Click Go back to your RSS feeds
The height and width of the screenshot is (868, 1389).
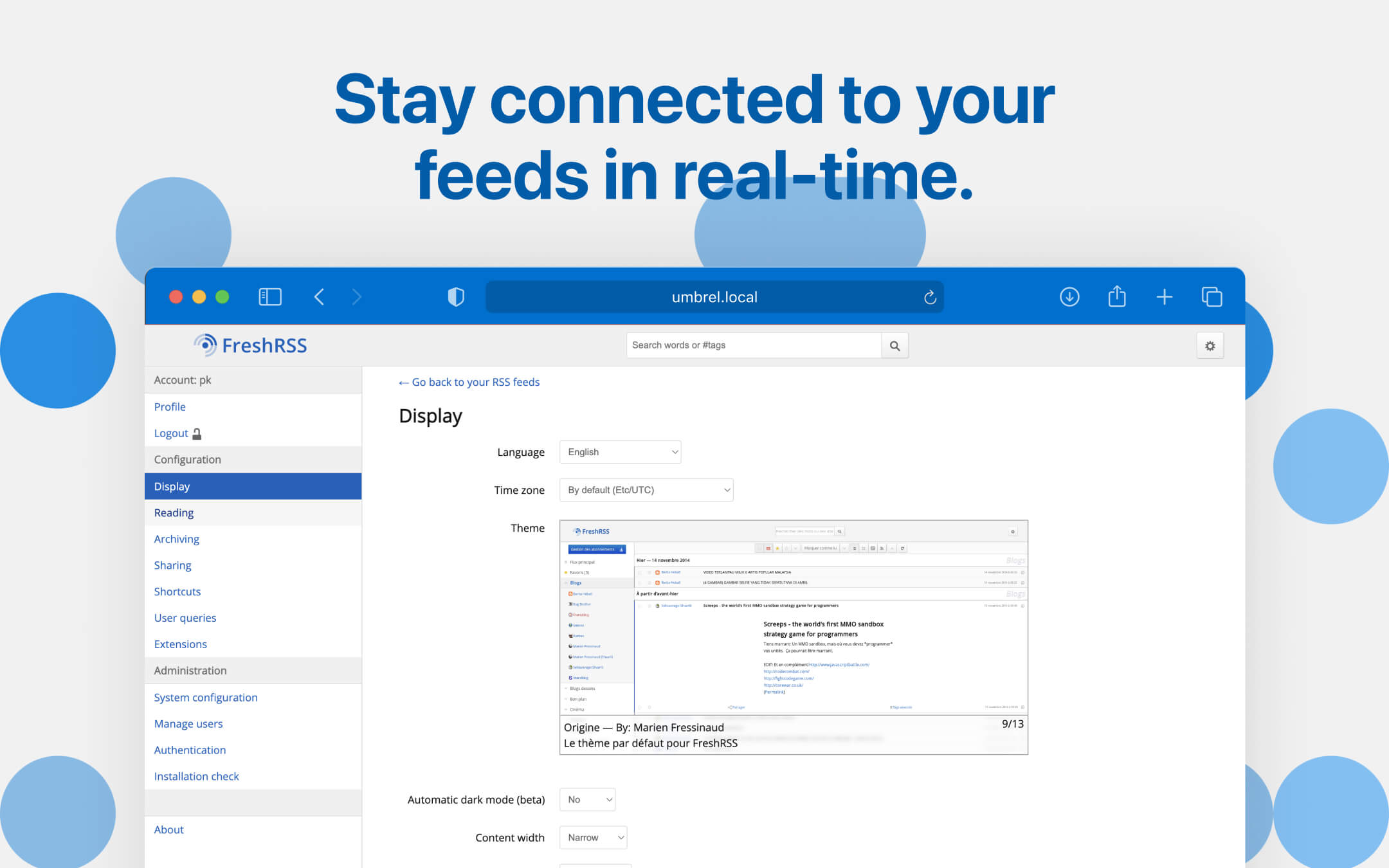(469, 382)
